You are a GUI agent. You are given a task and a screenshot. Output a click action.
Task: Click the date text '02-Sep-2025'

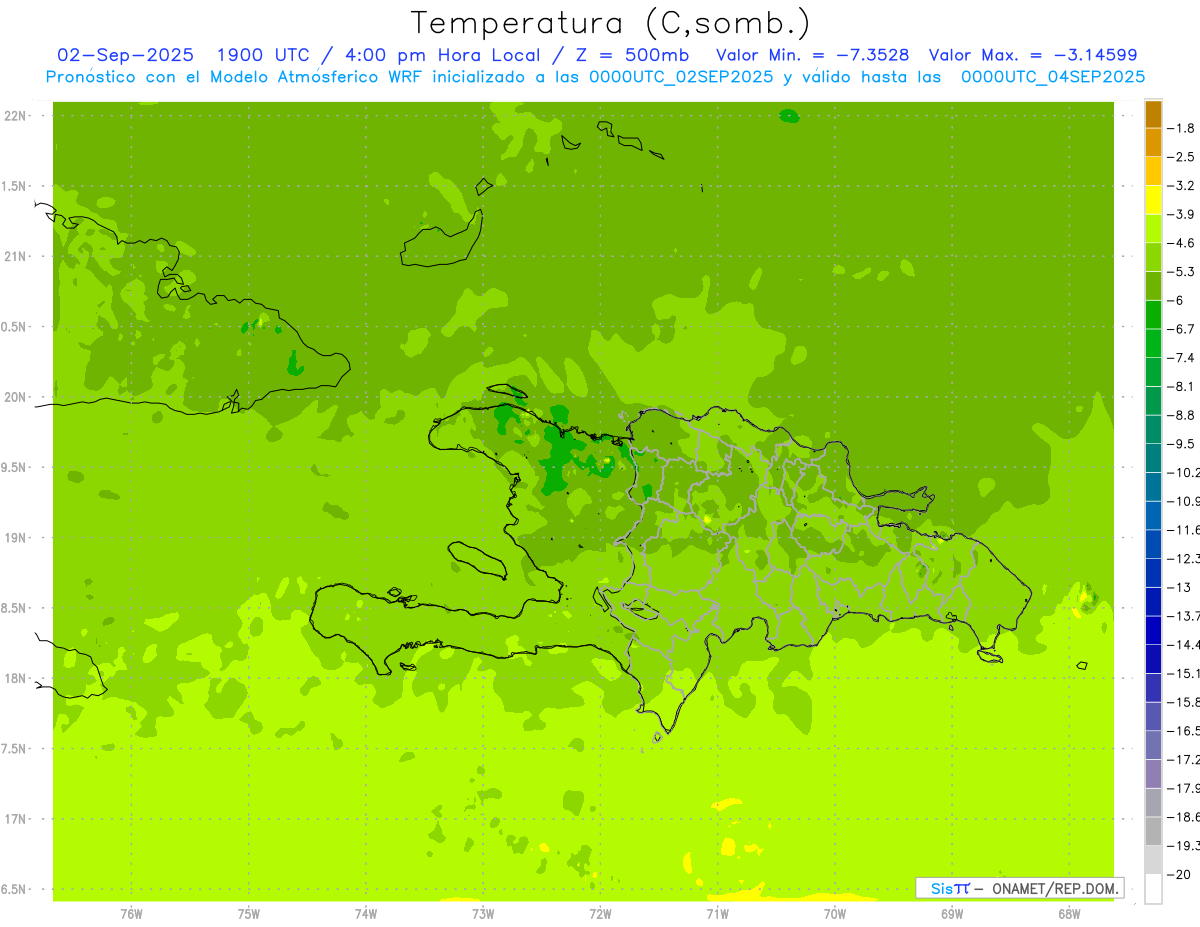[x=126, y=55]
